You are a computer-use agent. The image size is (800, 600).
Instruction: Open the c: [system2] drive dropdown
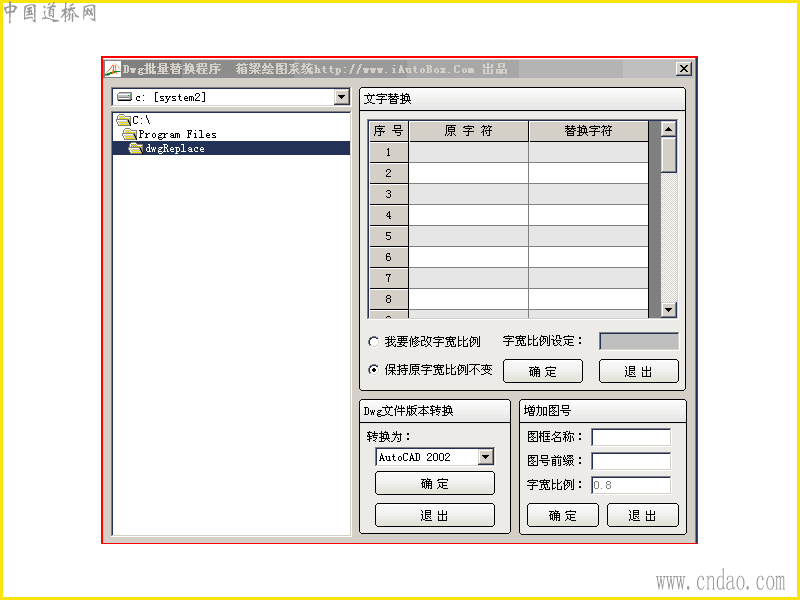click(x=341, y=97)
